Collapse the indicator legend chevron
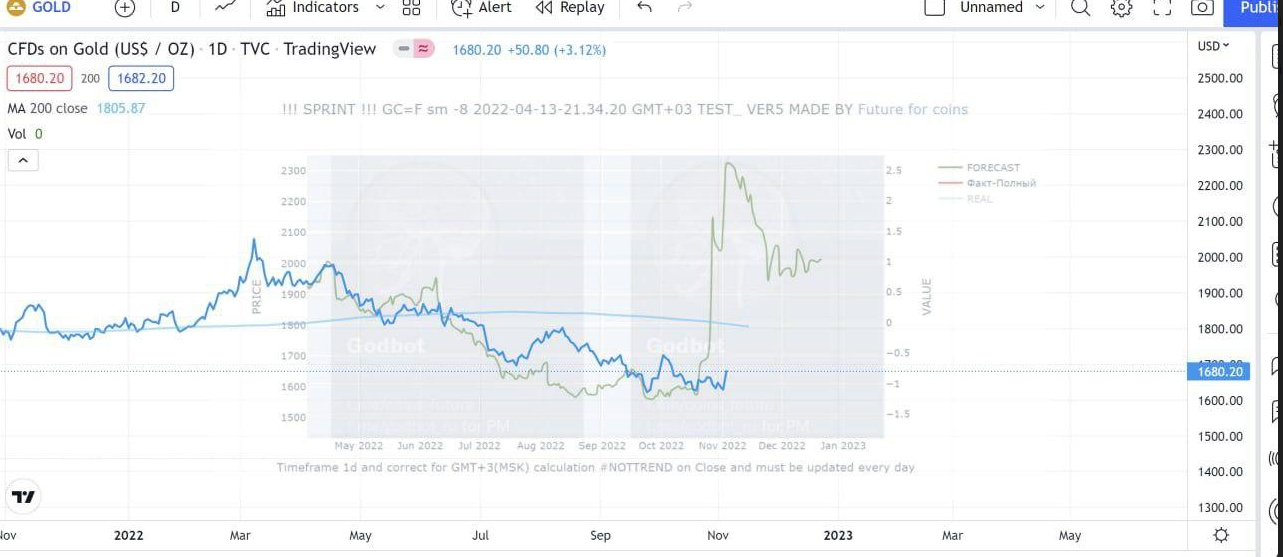 pyautogui.click(x=23, y=160)
